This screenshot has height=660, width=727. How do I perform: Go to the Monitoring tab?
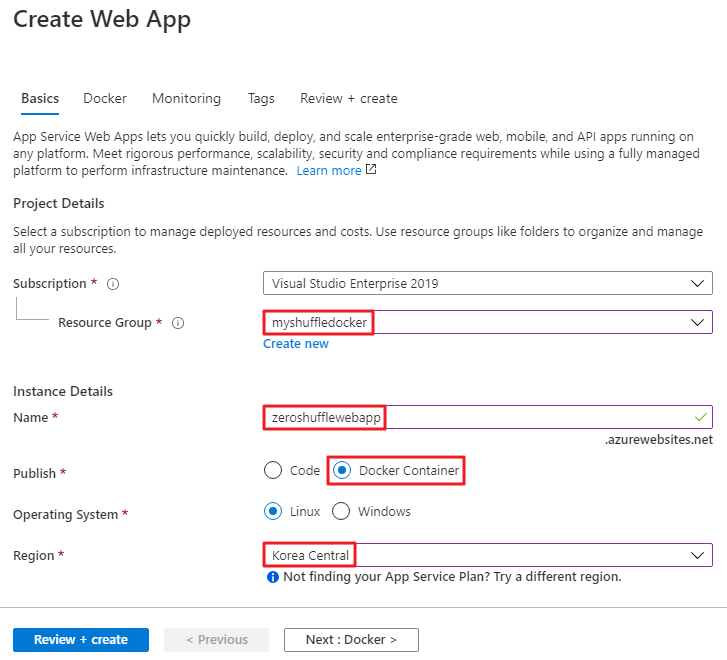tap(186, 98)
